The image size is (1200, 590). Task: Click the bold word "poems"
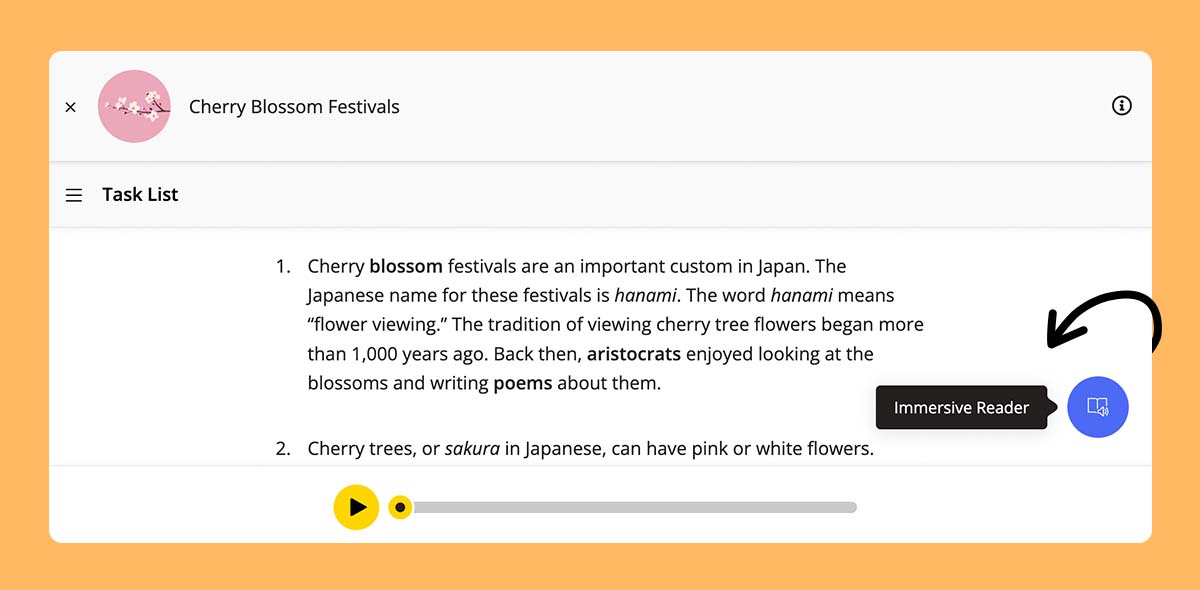pyautogui.click(x=522, y=383)
